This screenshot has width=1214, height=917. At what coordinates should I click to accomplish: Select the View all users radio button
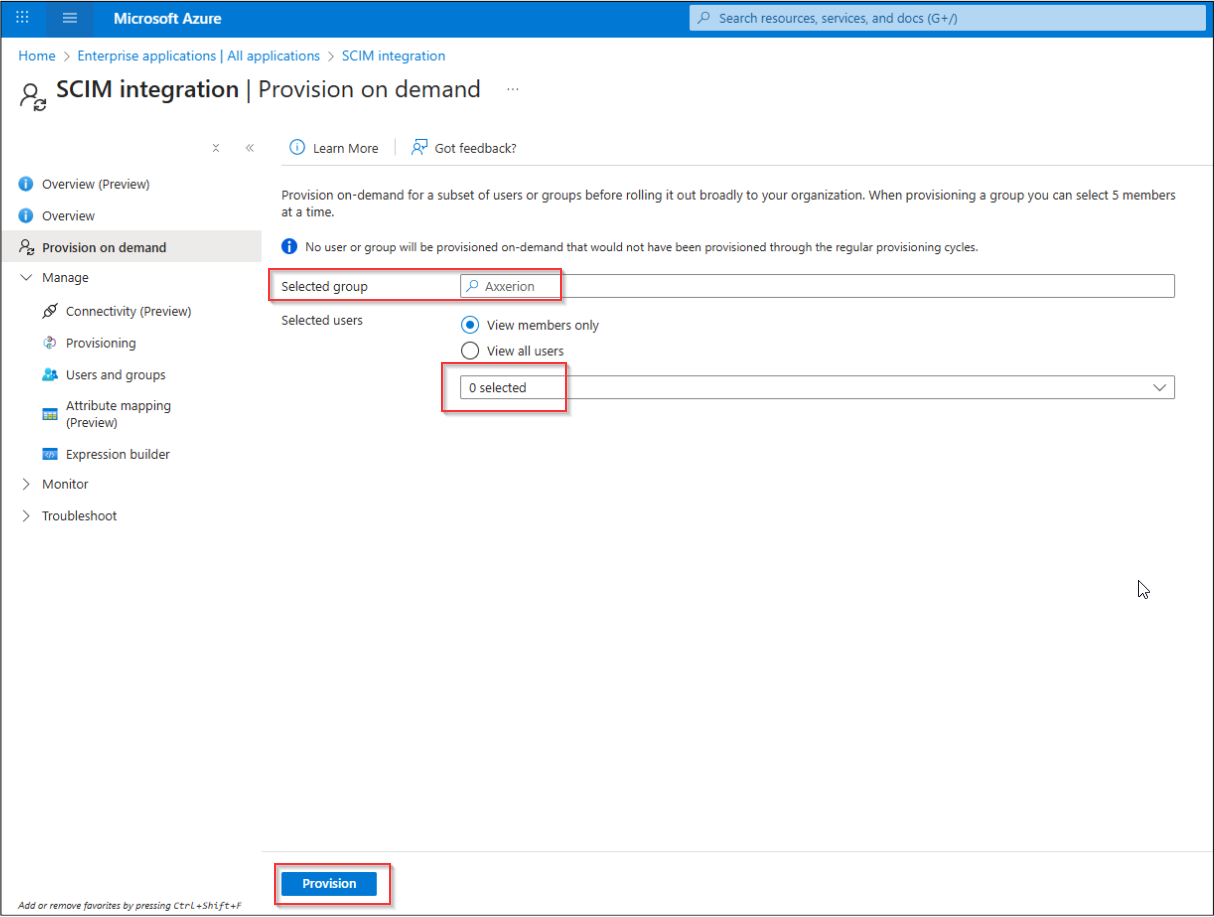470,351
